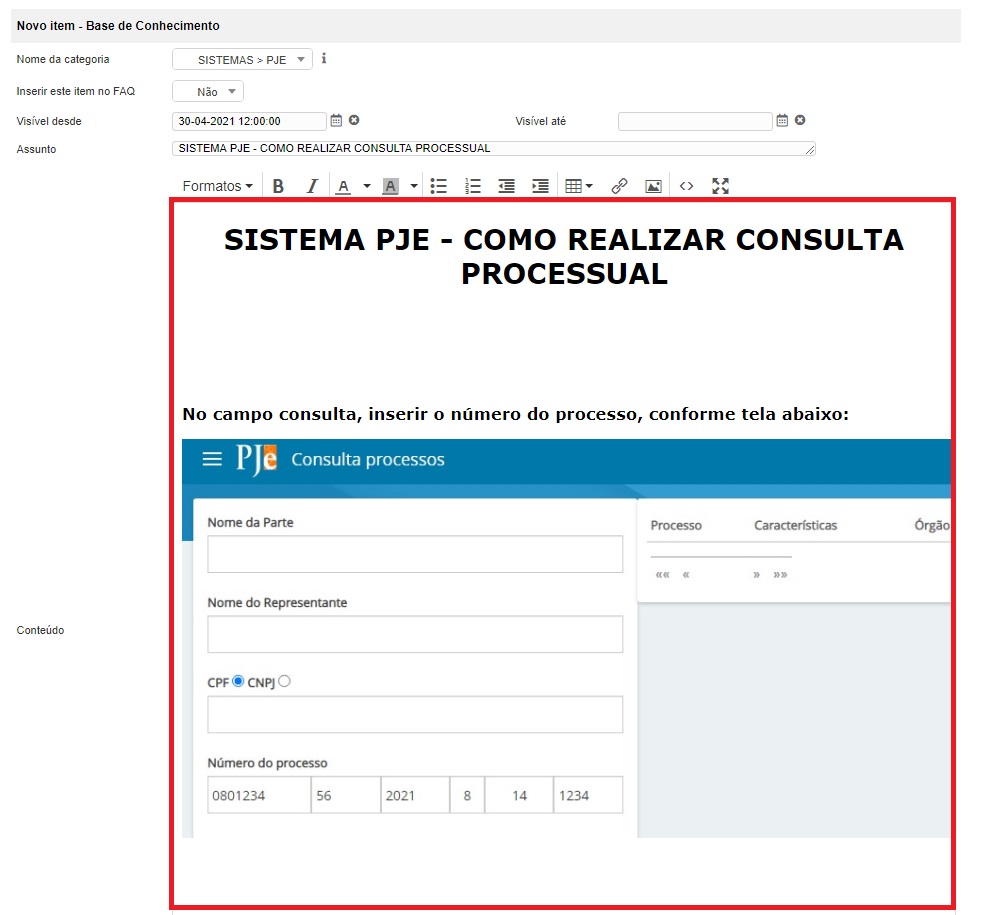Clear the Visível até date
987x915 pixels.
pos(800,120)
